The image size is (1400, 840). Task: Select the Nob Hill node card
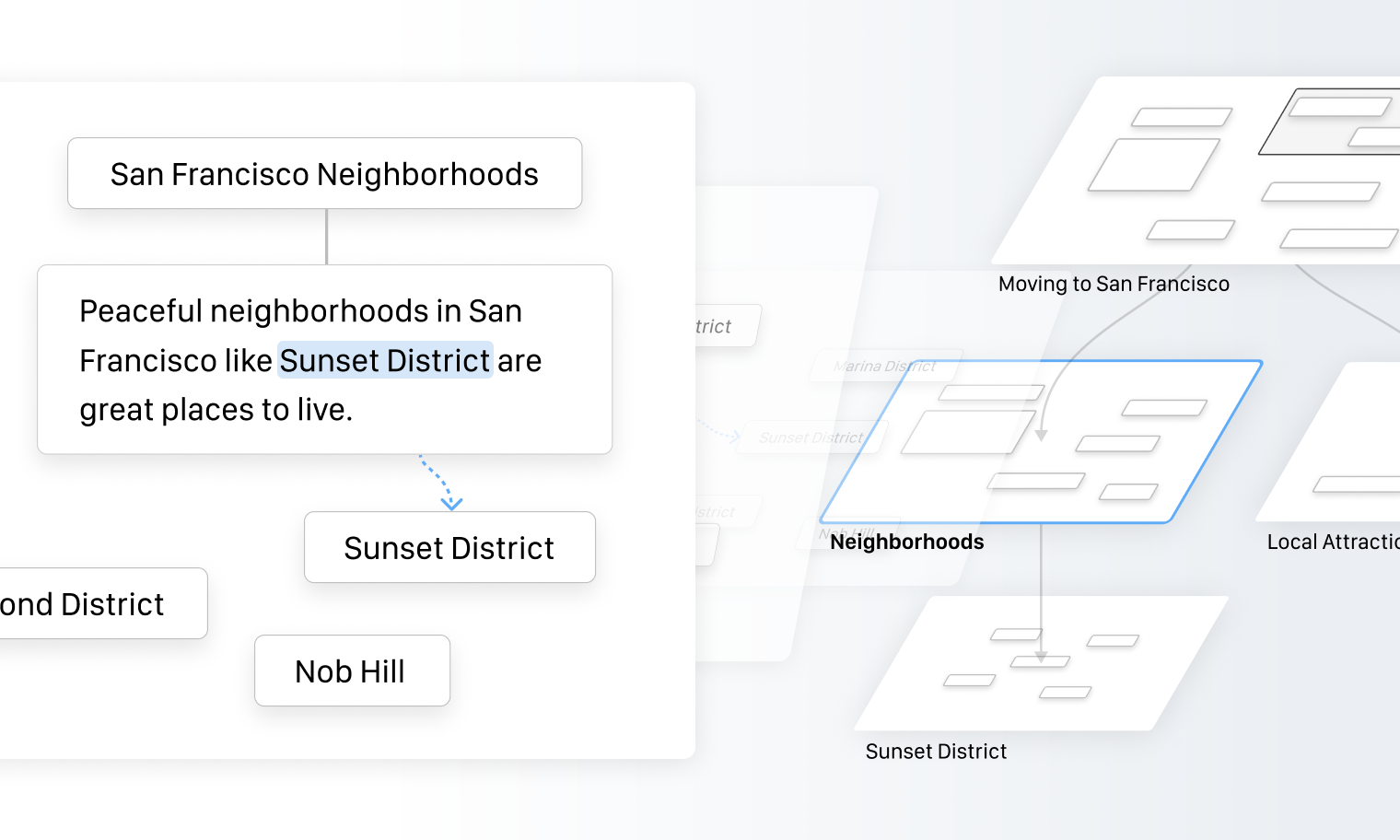tap(352, 671)
